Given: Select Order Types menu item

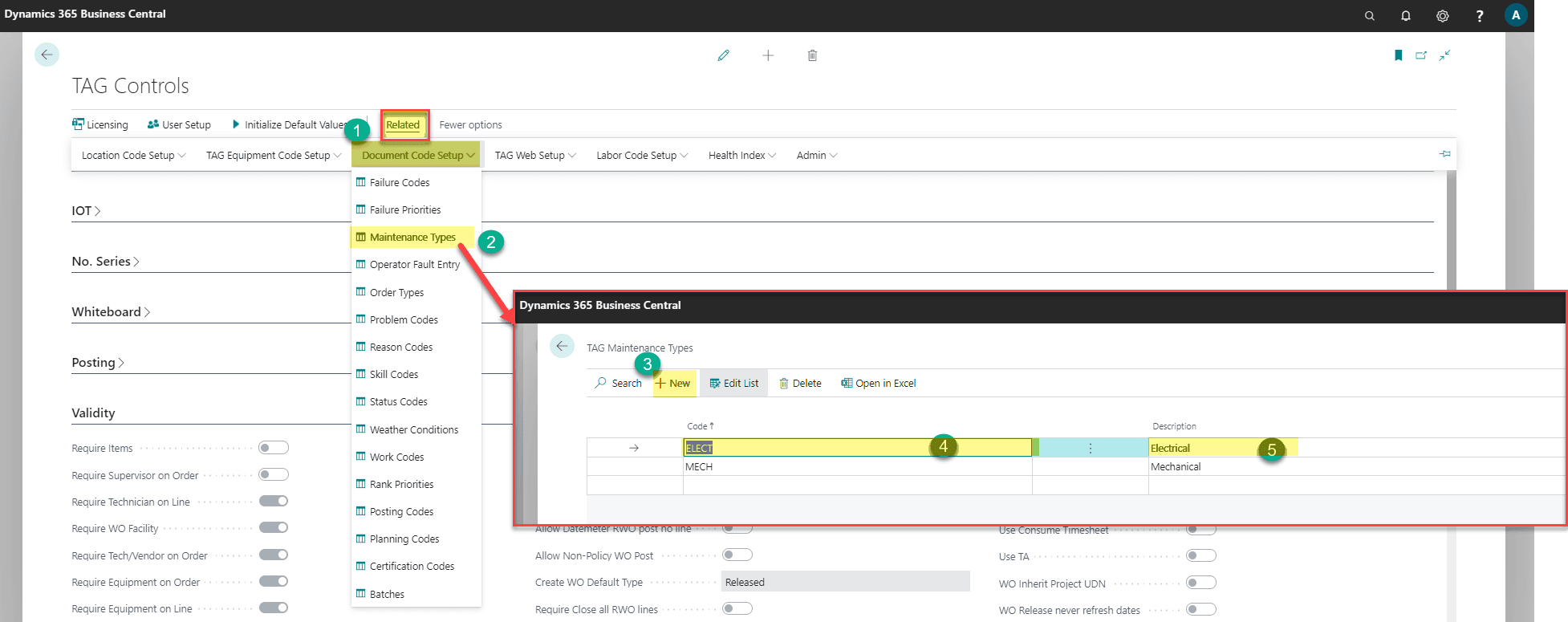Looking at the screenshot, I should pos(416,293).
